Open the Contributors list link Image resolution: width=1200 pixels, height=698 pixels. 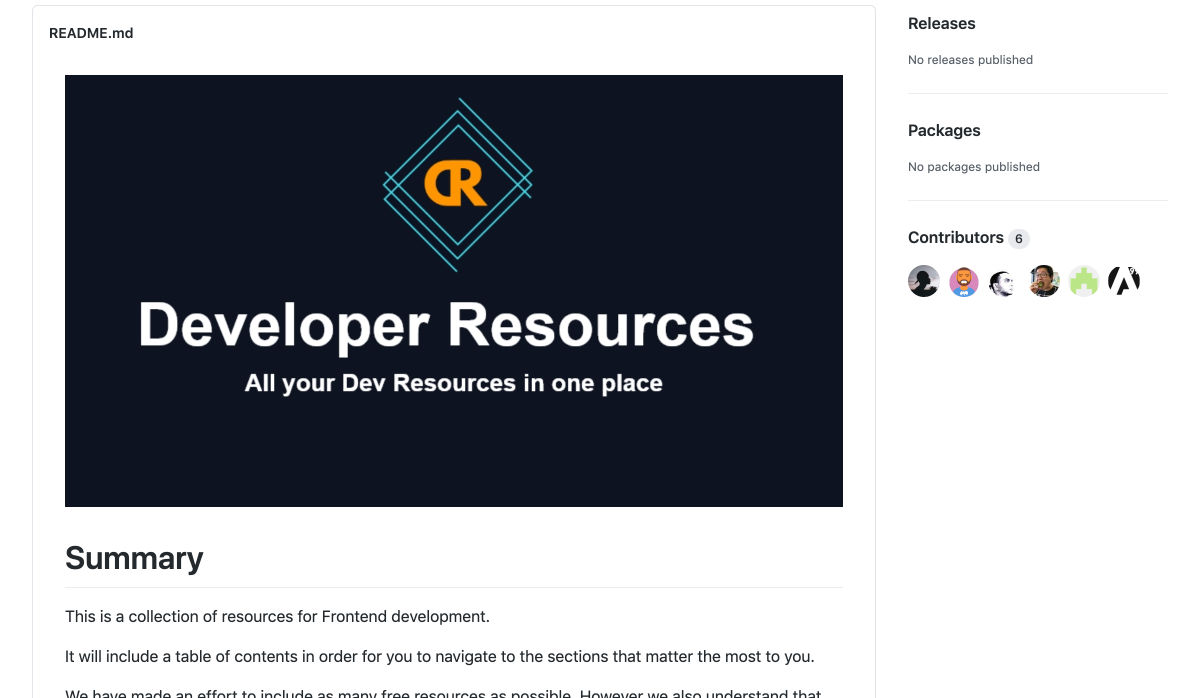coord(956,237)
